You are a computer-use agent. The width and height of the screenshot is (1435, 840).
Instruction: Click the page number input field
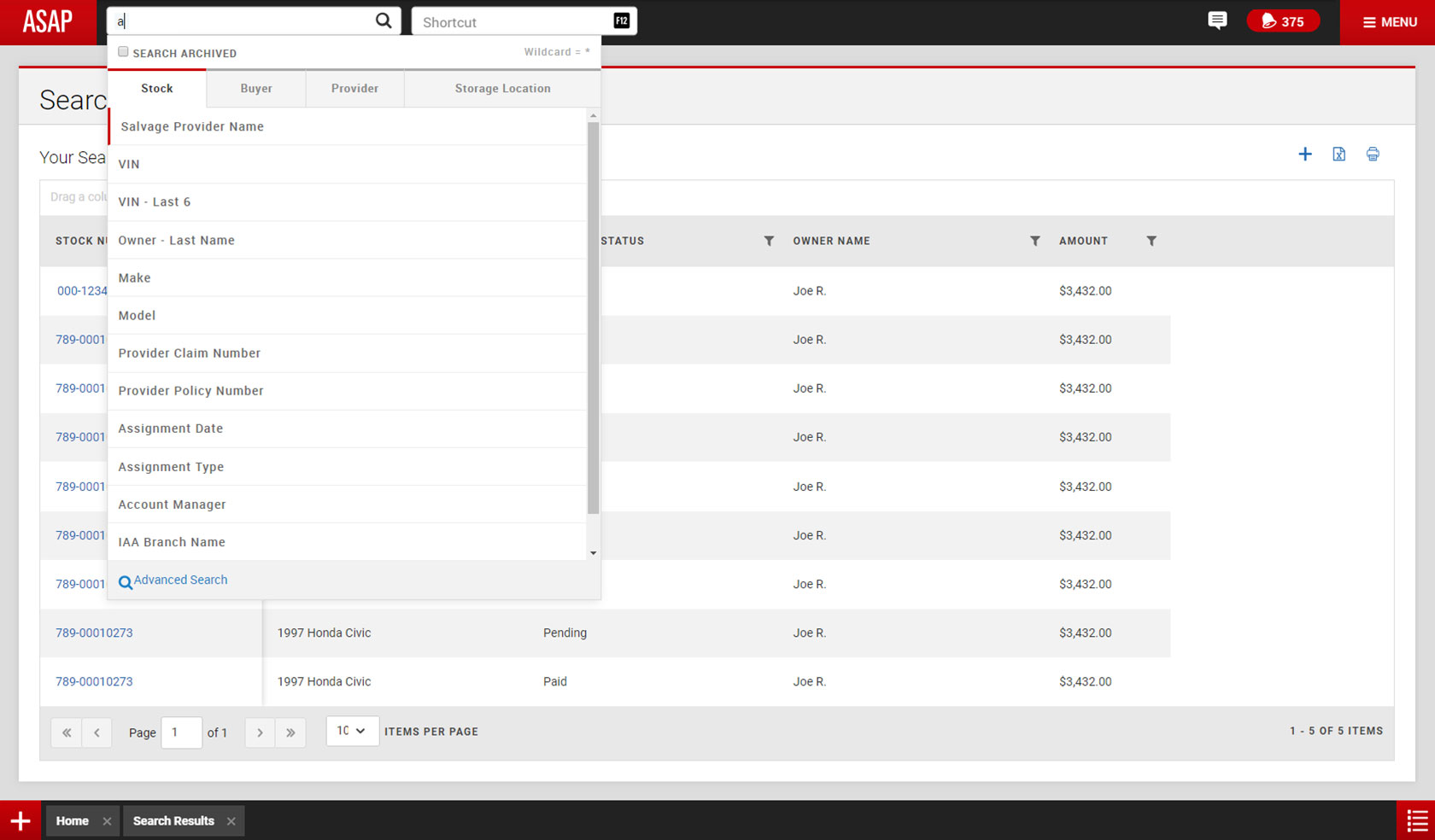click(x=181, y=732)
